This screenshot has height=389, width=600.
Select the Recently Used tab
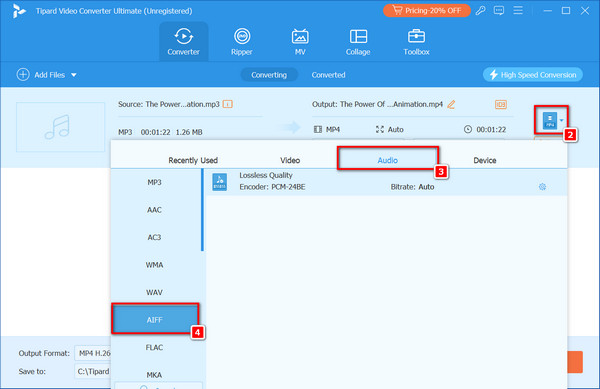click(193, 160)
